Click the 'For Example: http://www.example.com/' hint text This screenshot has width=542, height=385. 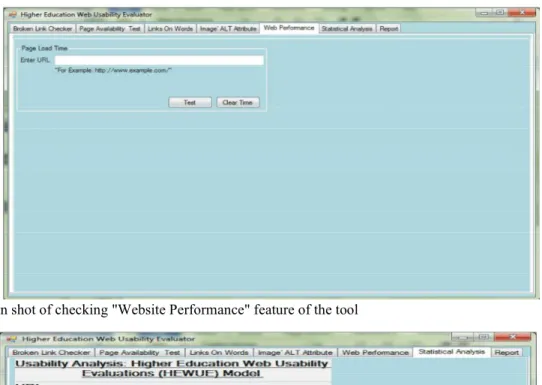[113, 71]
